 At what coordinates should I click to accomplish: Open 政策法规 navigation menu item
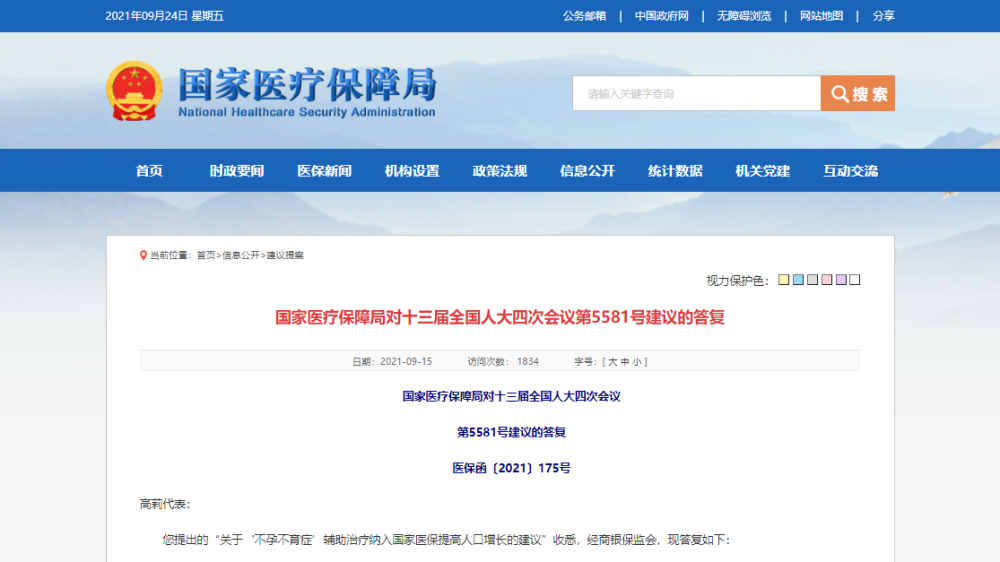[x=499, y=170]
